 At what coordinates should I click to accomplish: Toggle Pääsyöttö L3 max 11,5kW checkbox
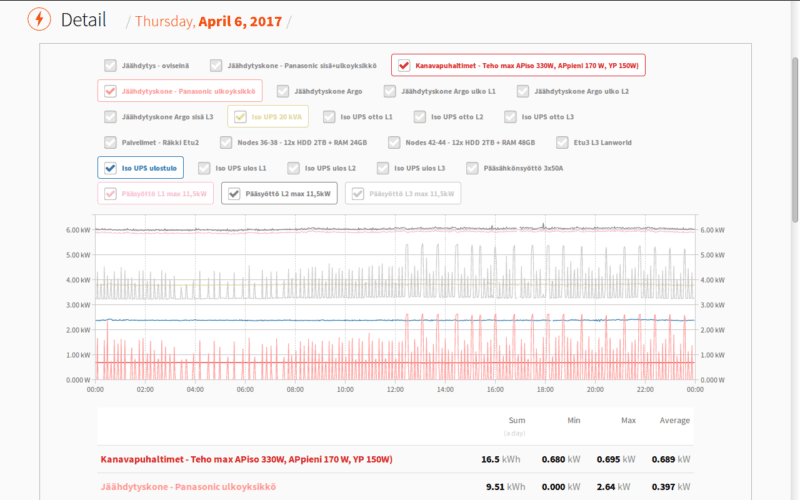pos(358,194)
